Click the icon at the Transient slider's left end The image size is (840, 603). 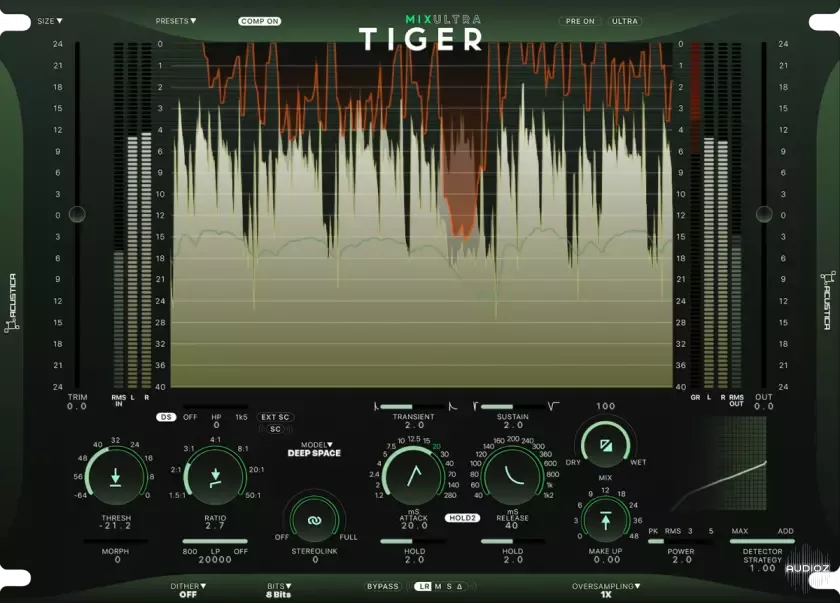point(376,406)
